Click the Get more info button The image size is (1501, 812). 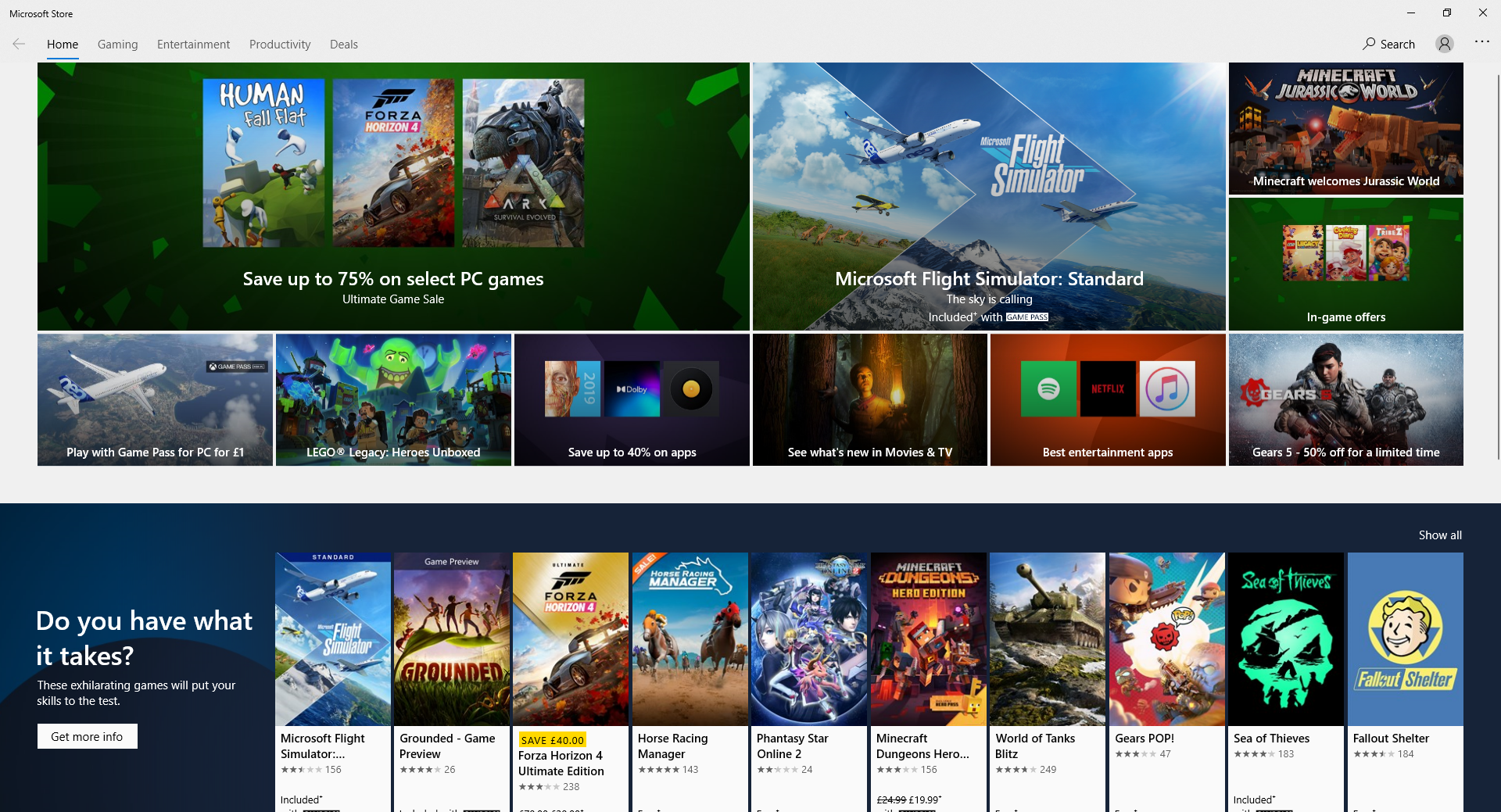coord(88,736)
